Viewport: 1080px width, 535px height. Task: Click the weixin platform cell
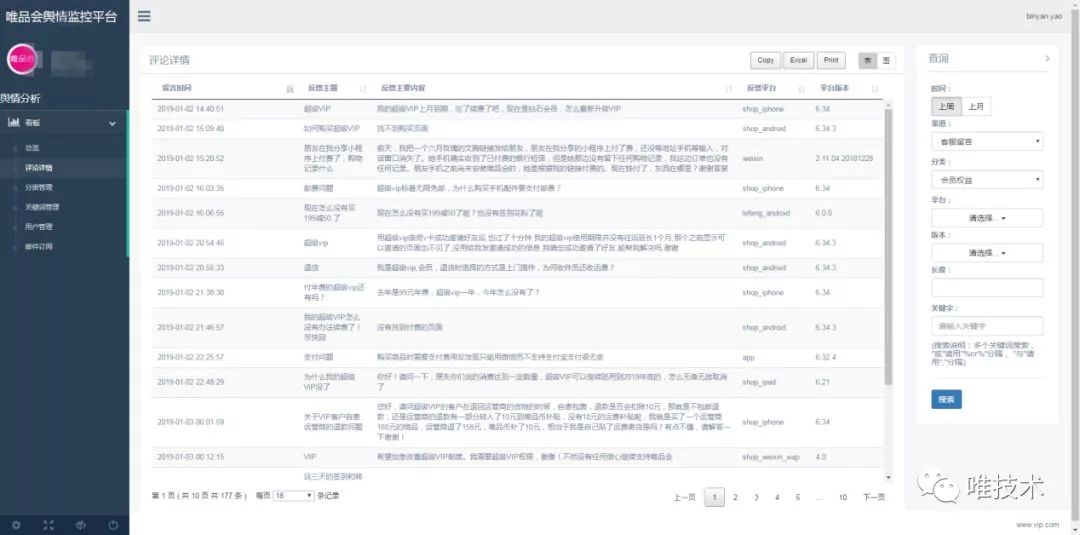(752, 158)
